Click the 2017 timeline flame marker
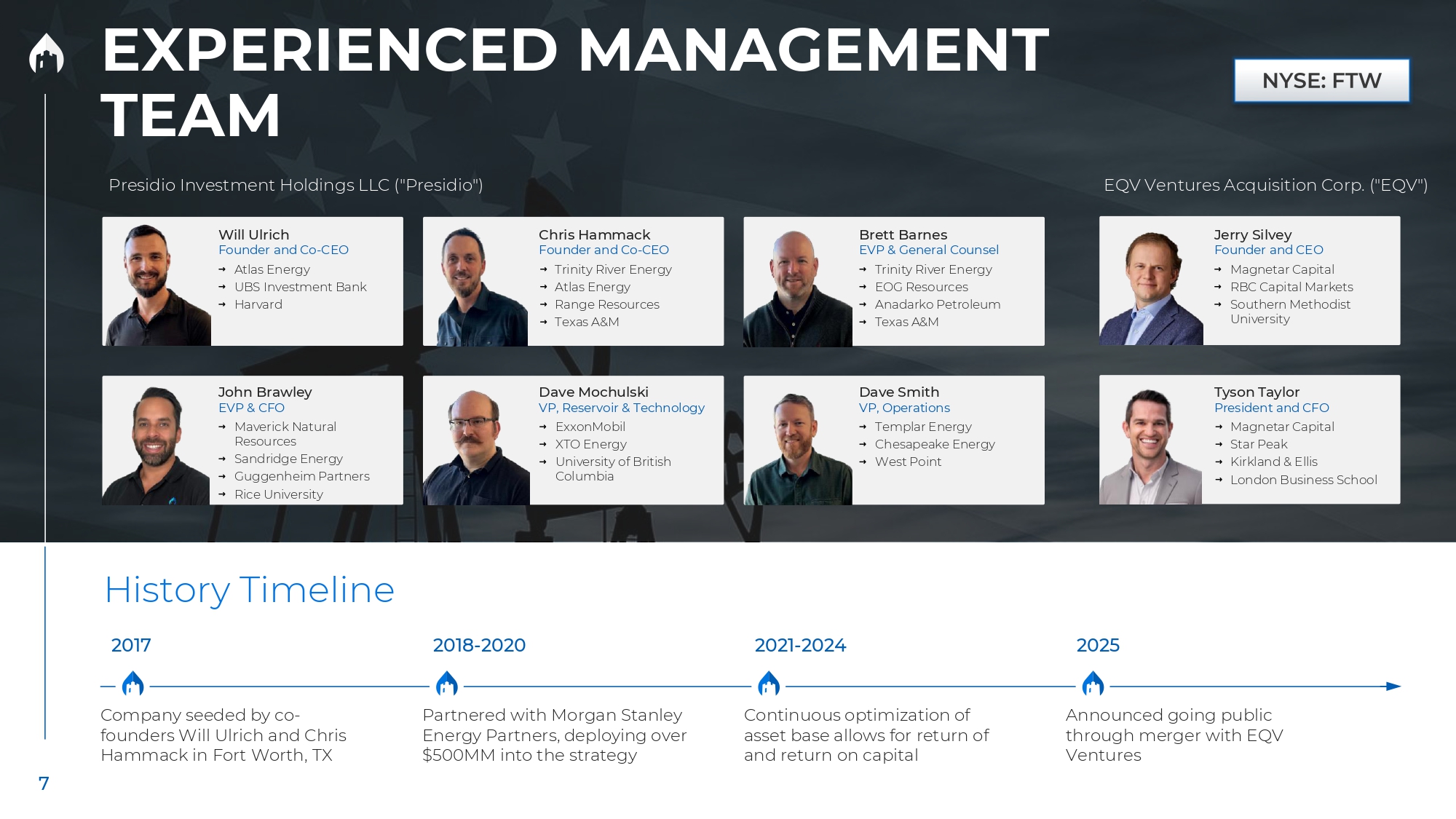This screenshot has height=819, width=1456. (132, 684)
